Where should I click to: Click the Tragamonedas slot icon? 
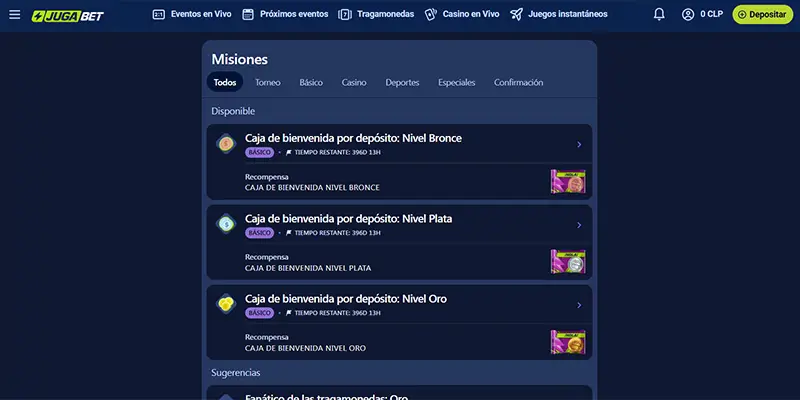pos(345,14)
